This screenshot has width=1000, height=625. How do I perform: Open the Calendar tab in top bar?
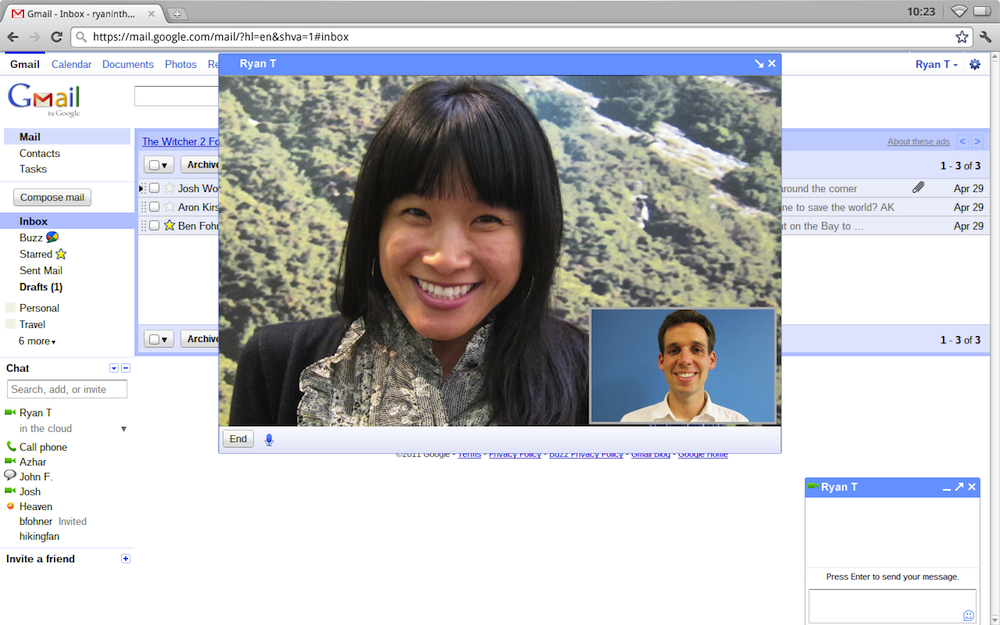tap(71, 65)
